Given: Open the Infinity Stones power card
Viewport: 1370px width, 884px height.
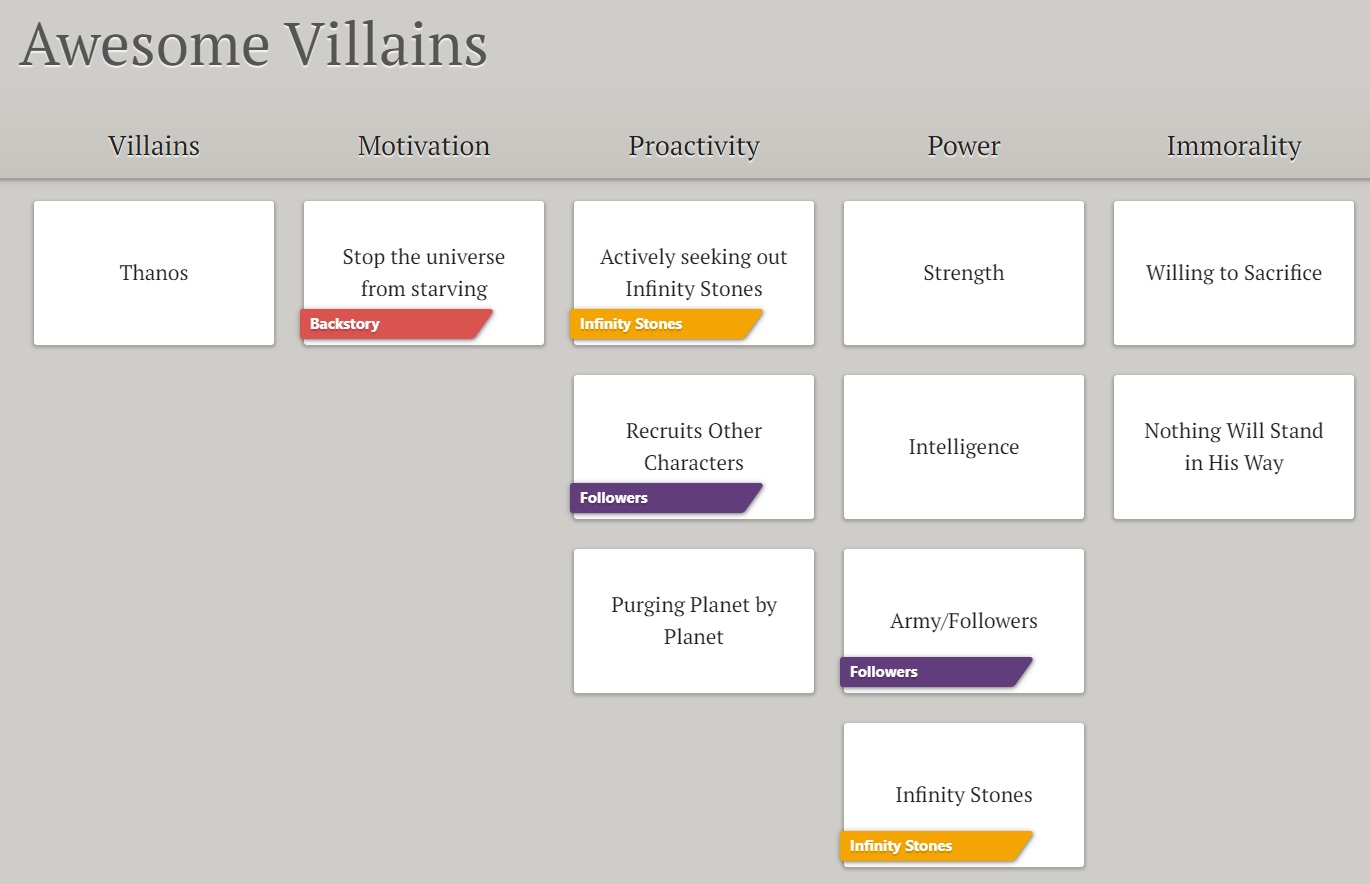Looking at the screenshot, I should pyautogui.click(x=964, y=795).
